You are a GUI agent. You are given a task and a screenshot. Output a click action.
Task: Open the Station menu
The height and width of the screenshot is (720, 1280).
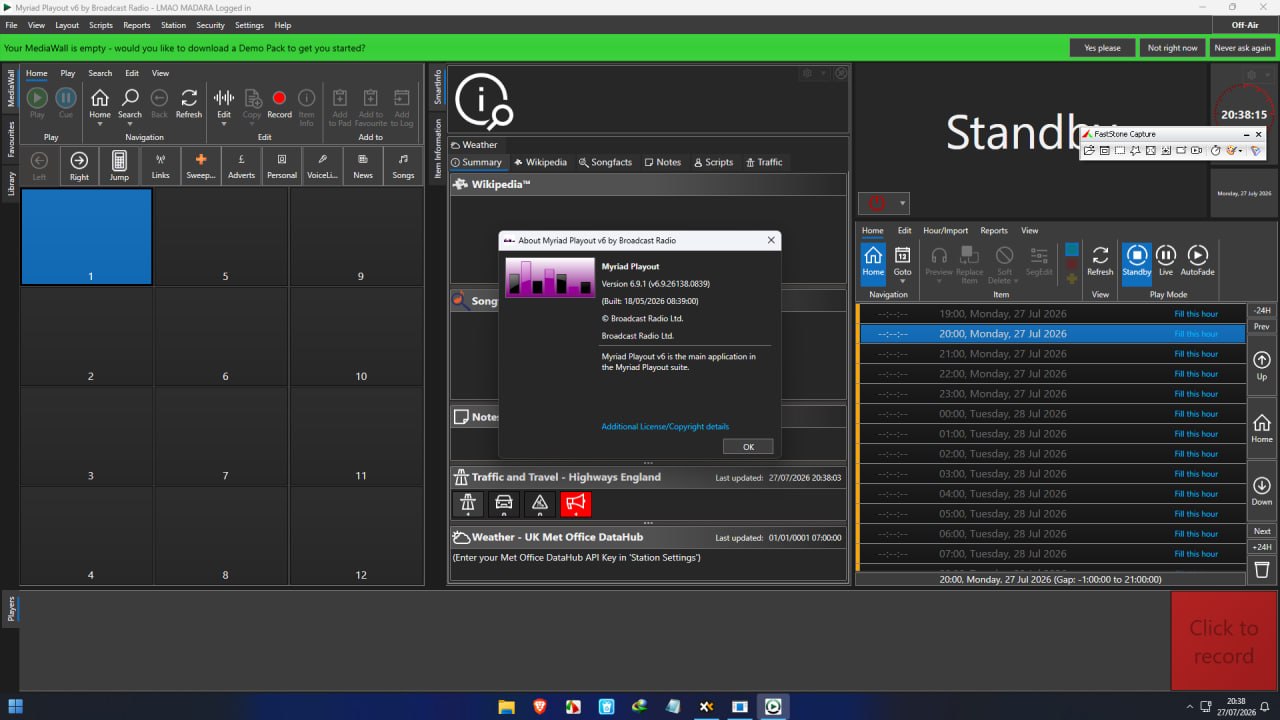coord(173,25)
